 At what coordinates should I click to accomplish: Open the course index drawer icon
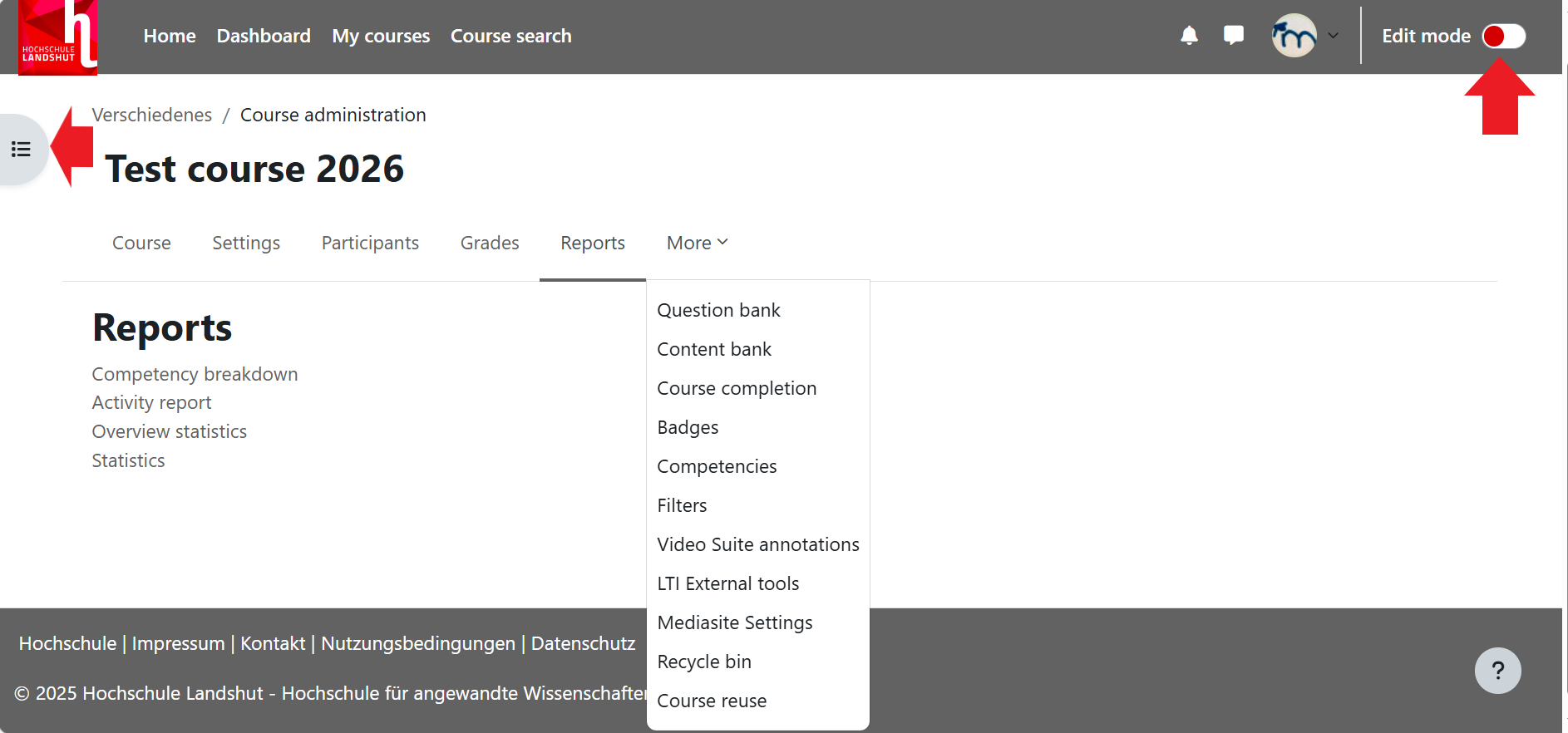point(21,150)
